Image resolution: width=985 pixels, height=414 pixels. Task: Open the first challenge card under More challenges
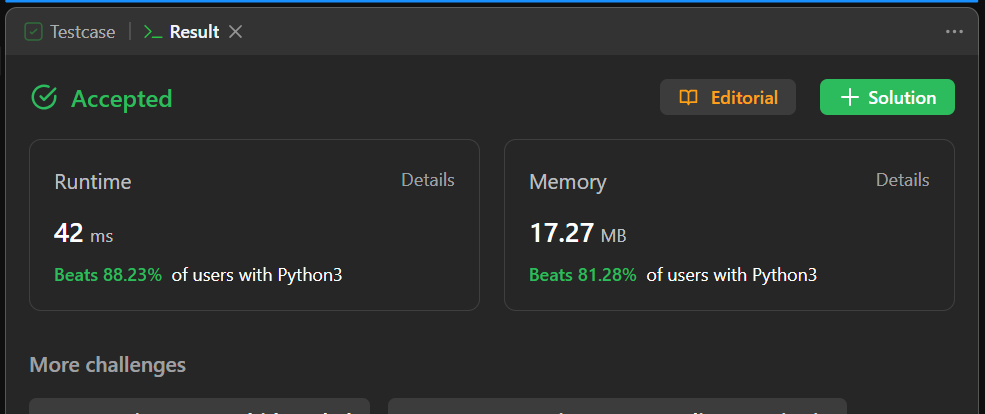point(200,406)
